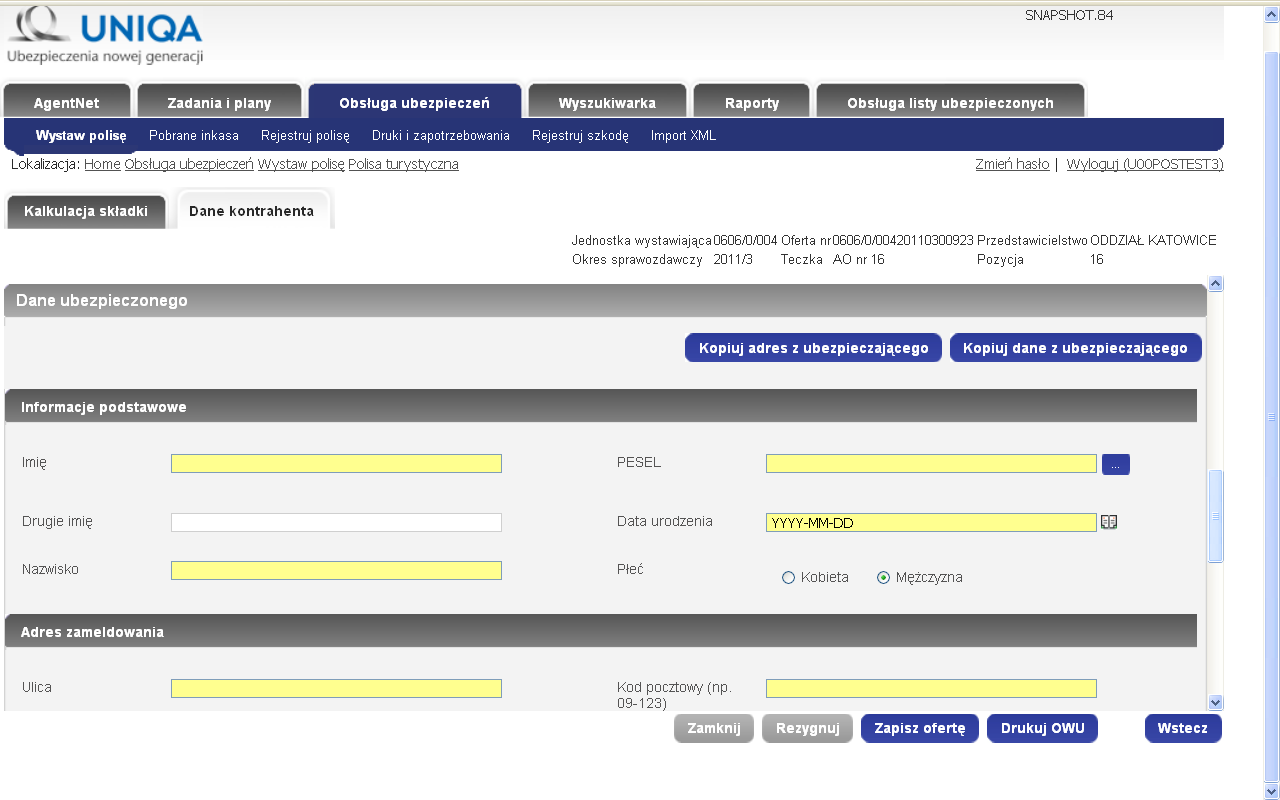Click the Drukuj OWU button
The width and height of the screenshot is (1280, 800).
(1042, 728)
